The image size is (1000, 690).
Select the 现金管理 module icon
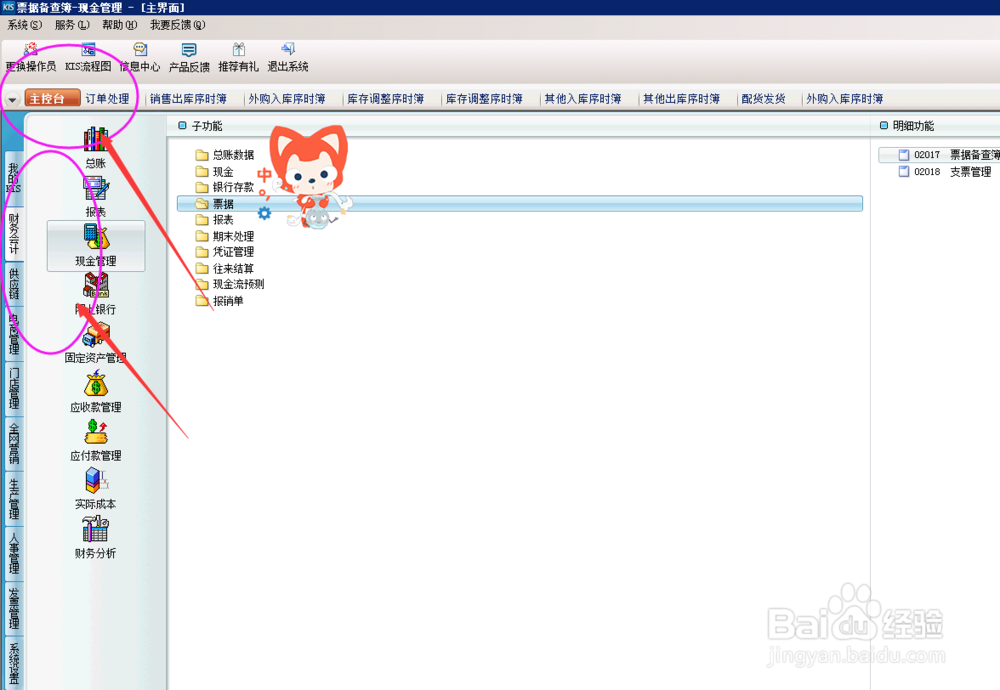coord(96,237)
